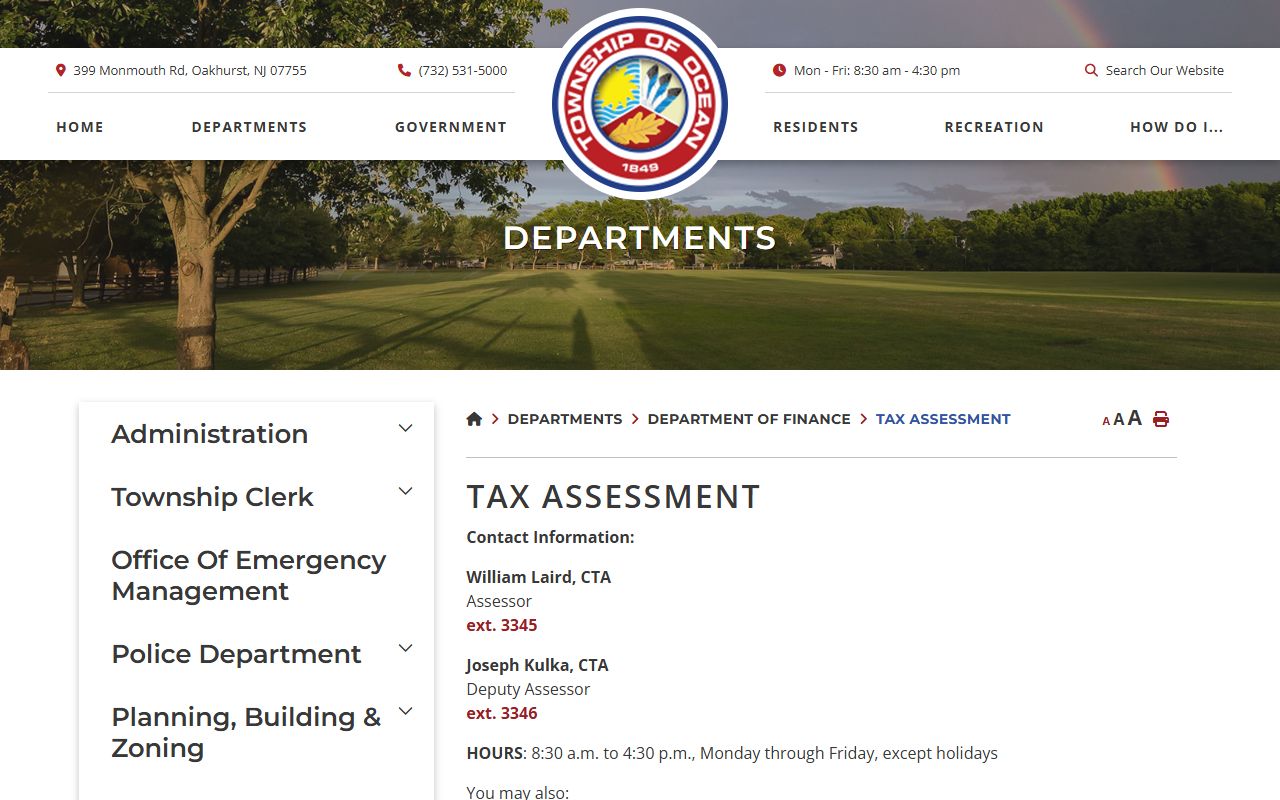Screen dimensions: 1280x800
Task: Click the search magnifier icon
Action: point(1091,70)
